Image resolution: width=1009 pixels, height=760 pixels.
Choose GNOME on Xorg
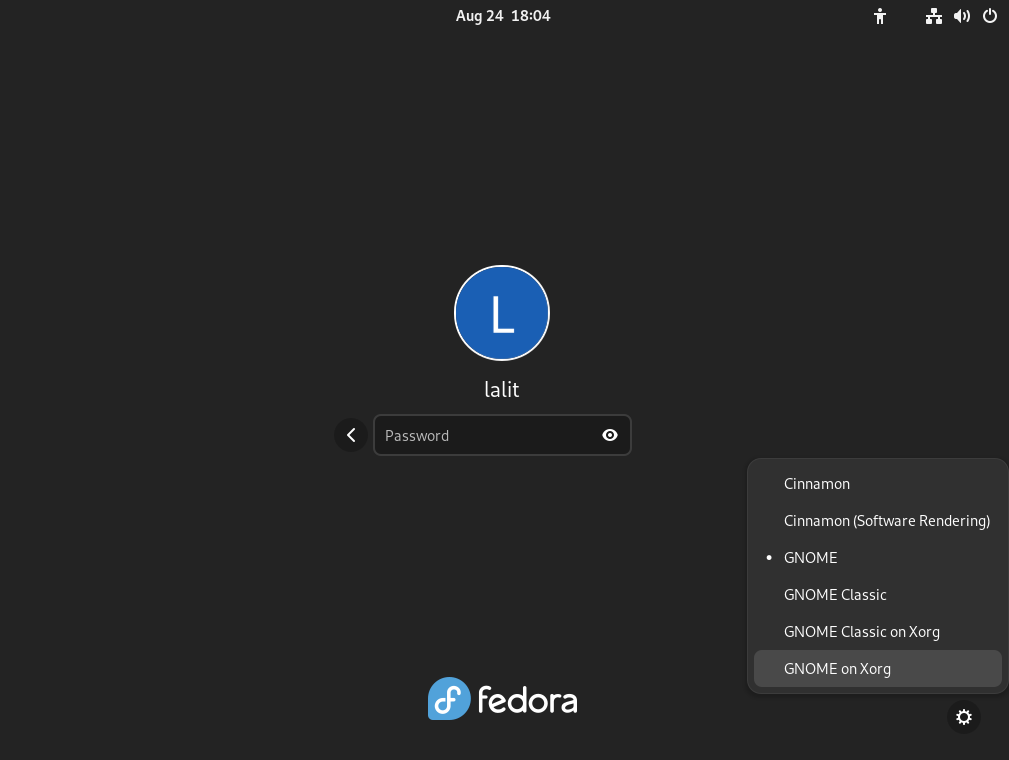coord(837,668)
